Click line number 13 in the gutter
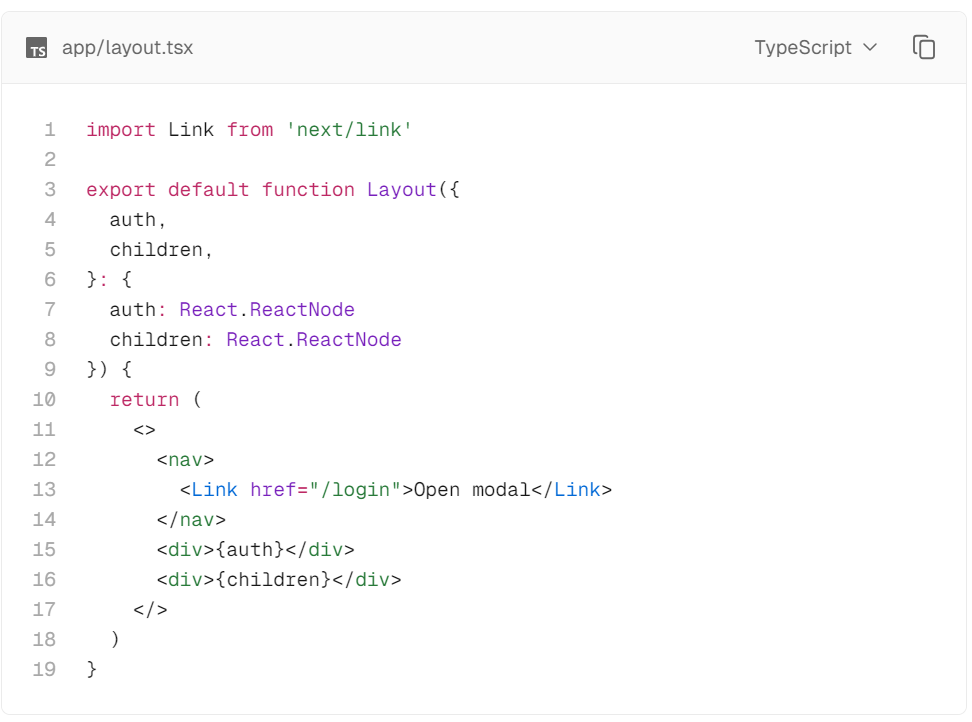 (44, 490)
